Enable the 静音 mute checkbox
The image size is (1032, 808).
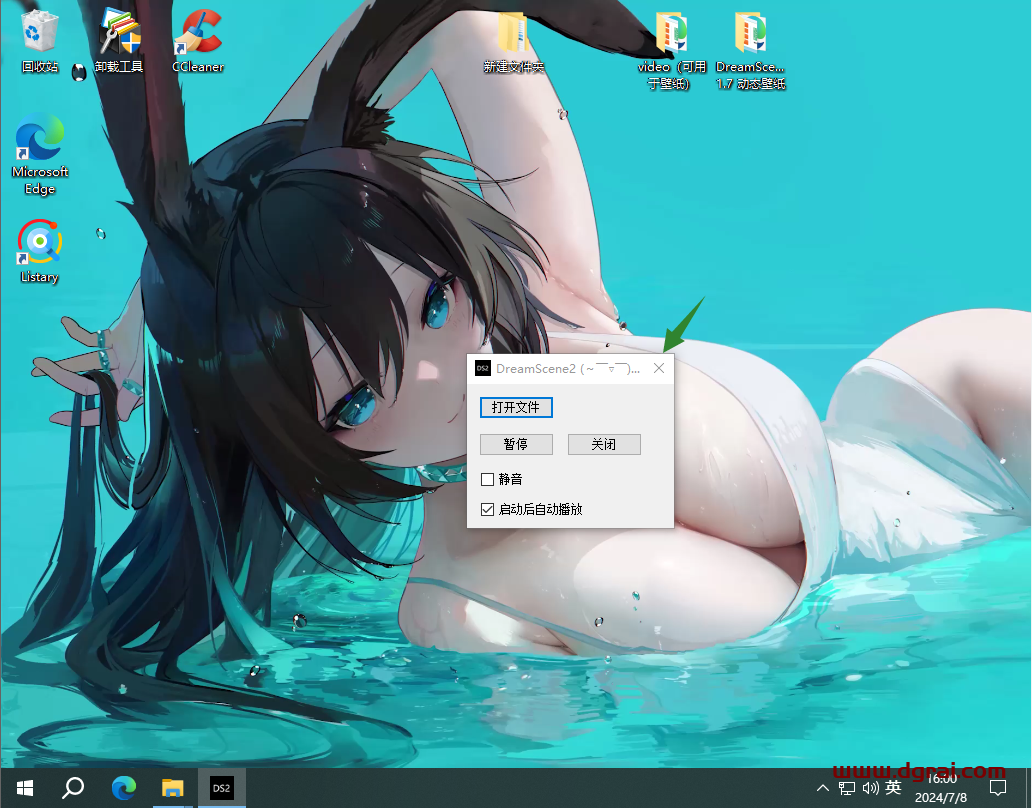(488, 480)
